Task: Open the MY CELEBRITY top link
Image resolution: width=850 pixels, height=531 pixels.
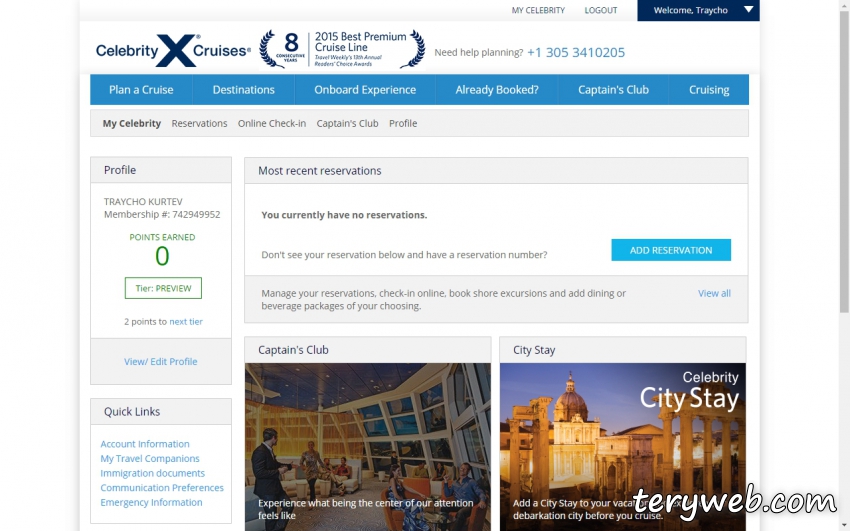Action: pos(538,10)
